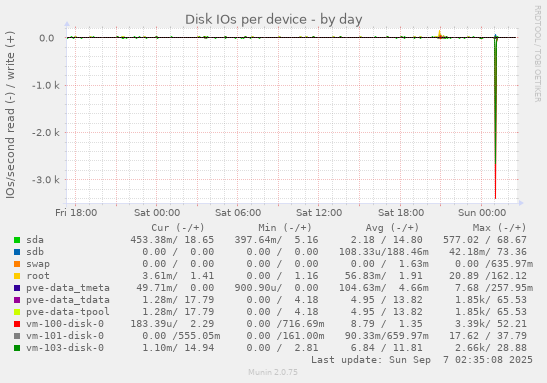Click the sda green legend swatch

tap(17, 240)
